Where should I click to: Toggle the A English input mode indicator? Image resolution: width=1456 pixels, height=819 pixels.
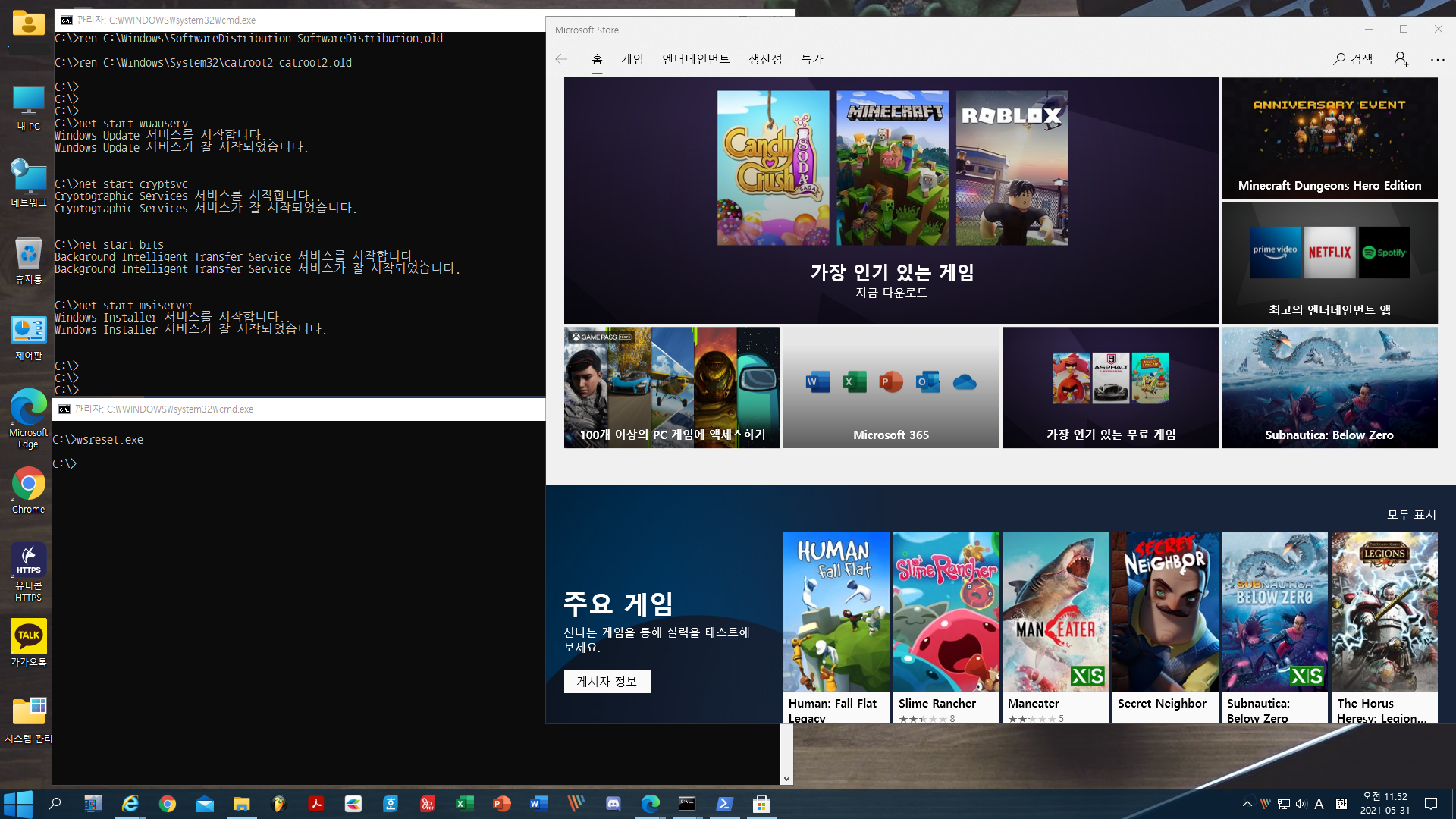point(1319,804)
